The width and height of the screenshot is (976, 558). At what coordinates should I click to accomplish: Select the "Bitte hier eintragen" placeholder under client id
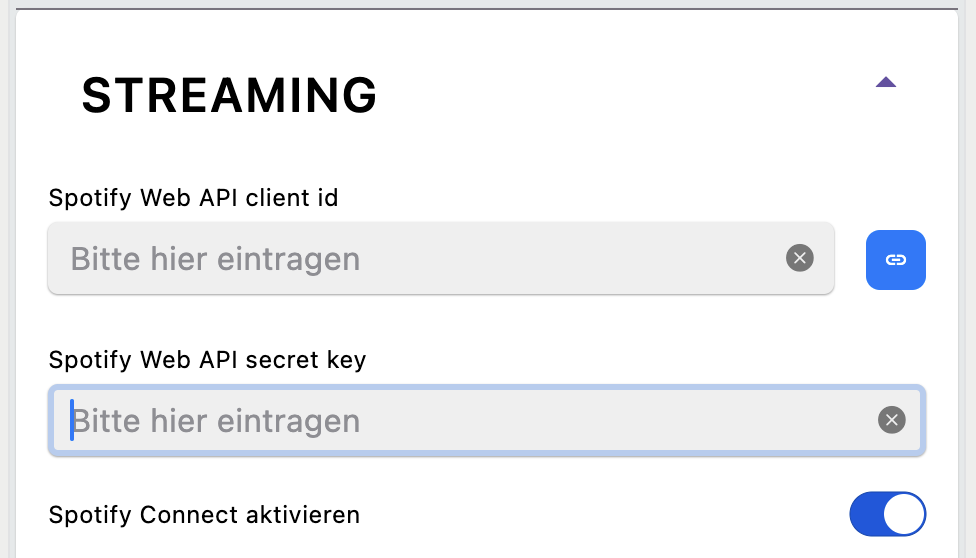[215, 260]
